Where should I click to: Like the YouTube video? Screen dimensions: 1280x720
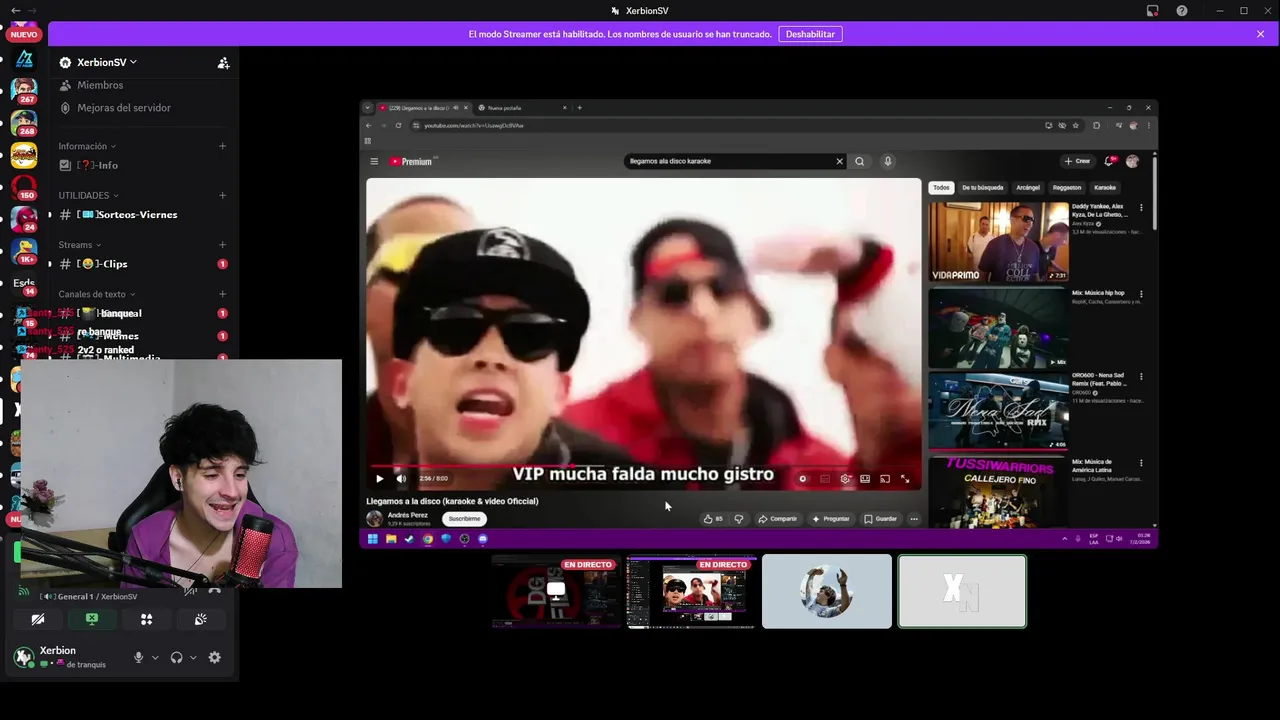coord(713,519)
